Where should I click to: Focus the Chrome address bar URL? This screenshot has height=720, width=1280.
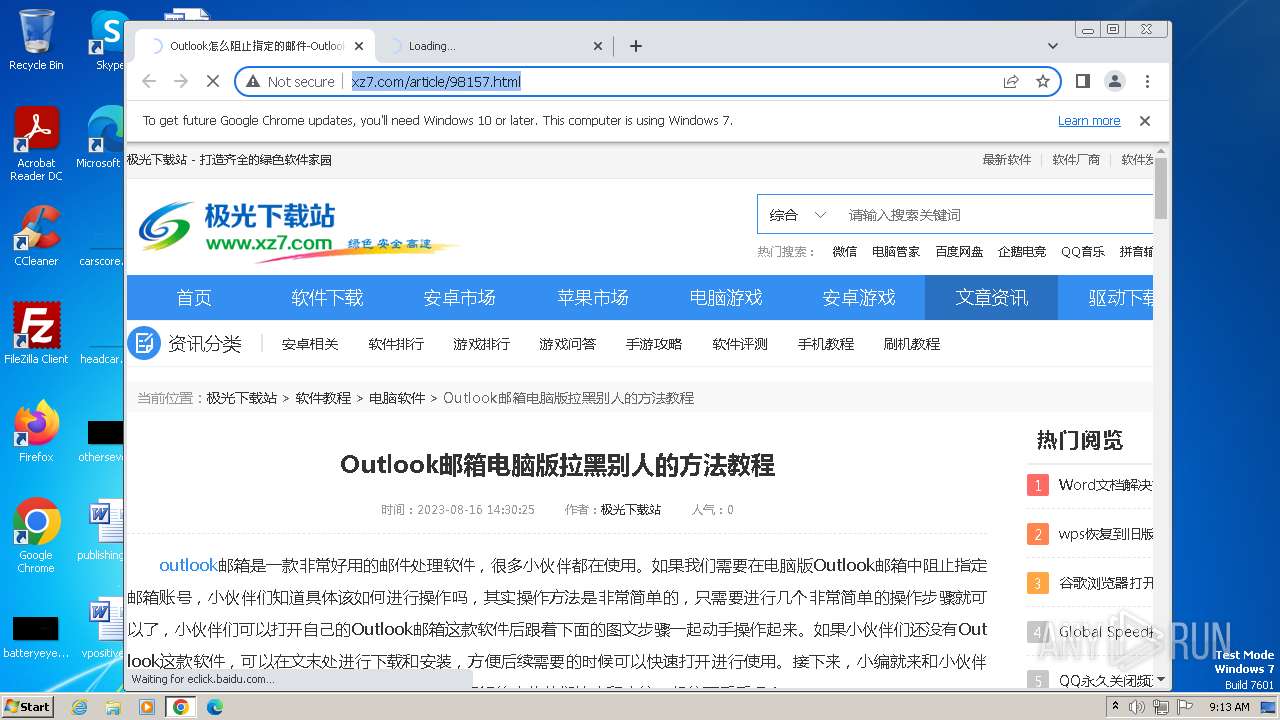[x=436, y=81]
